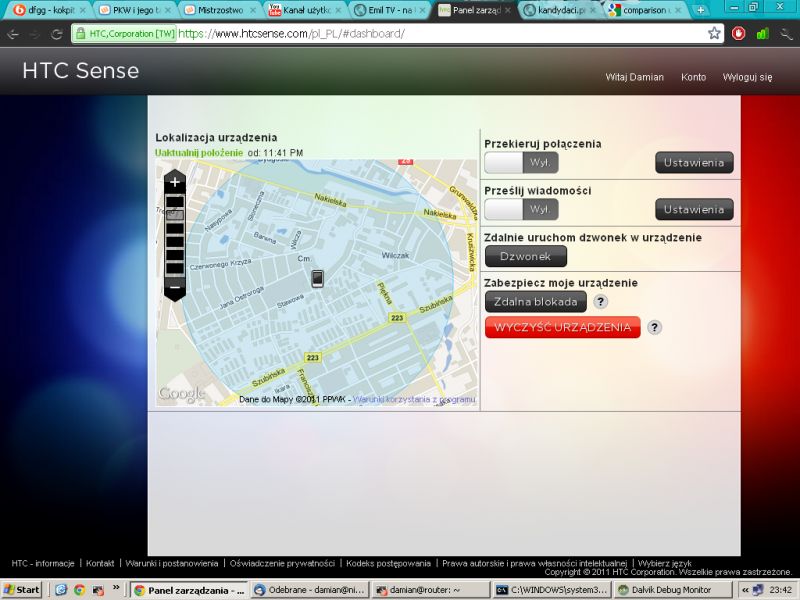Switch to the 'Mistrzostwo' tab
The height and width of the screenshot is (600, 800).
[219, 10]
